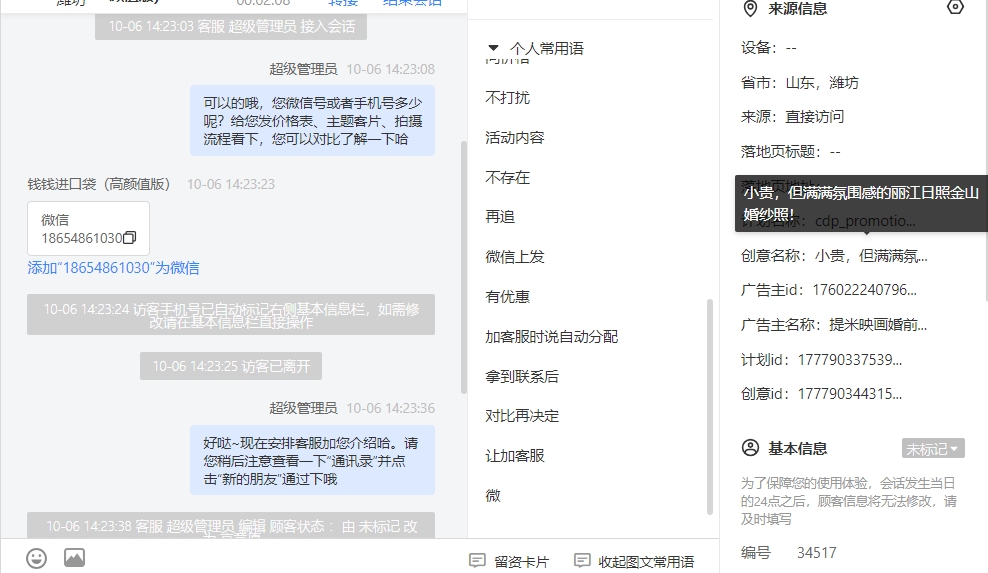Select quick phrase 微

tap(493, 495)
